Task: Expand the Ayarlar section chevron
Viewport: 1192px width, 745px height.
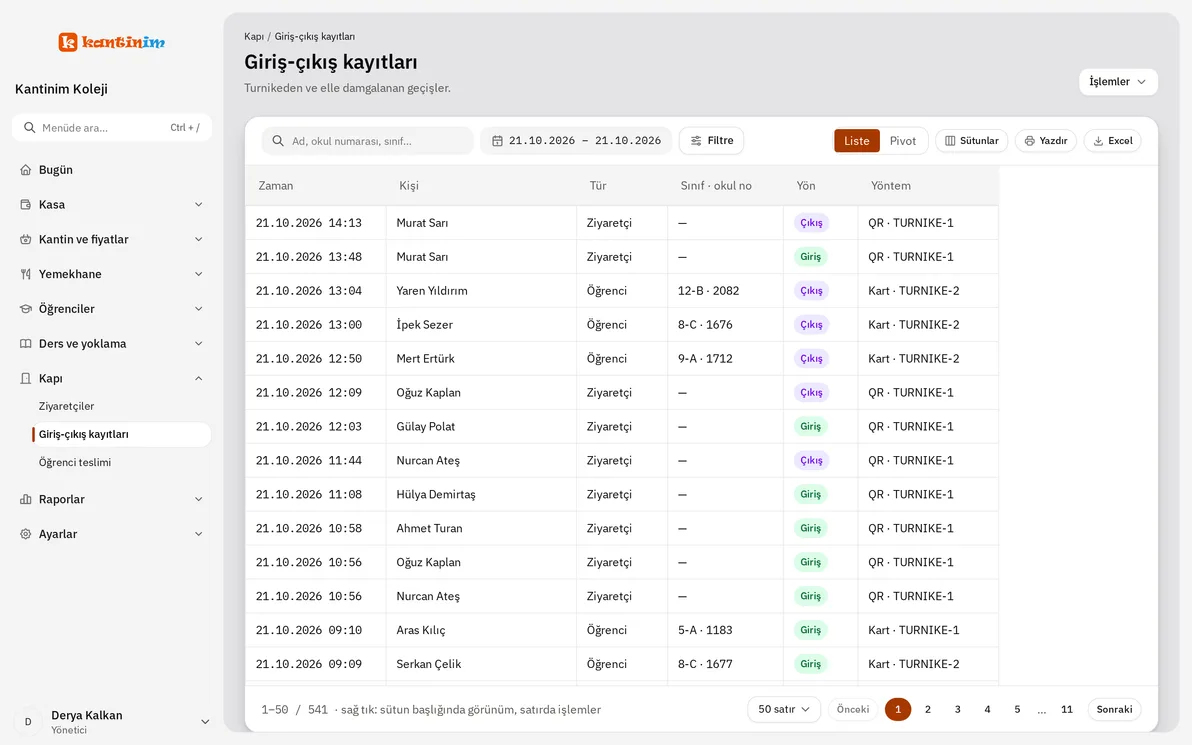Action: [198, 534]
